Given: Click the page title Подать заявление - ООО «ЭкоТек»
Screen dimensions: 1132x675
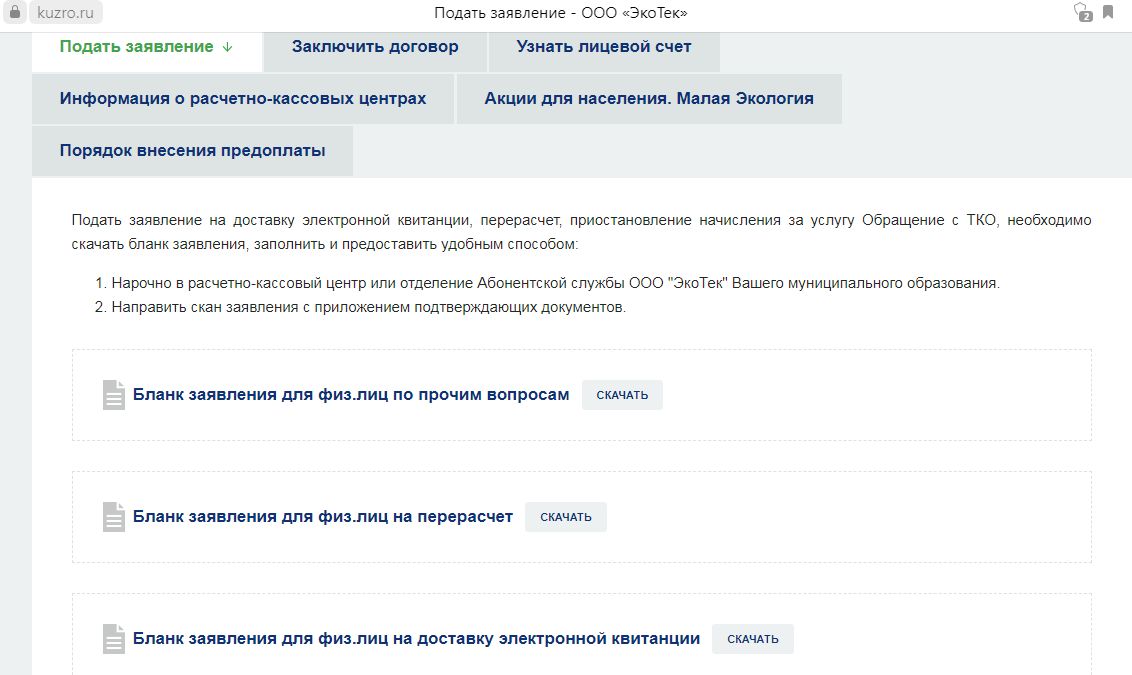Looking at the screenshot, I should click(560, 13).
